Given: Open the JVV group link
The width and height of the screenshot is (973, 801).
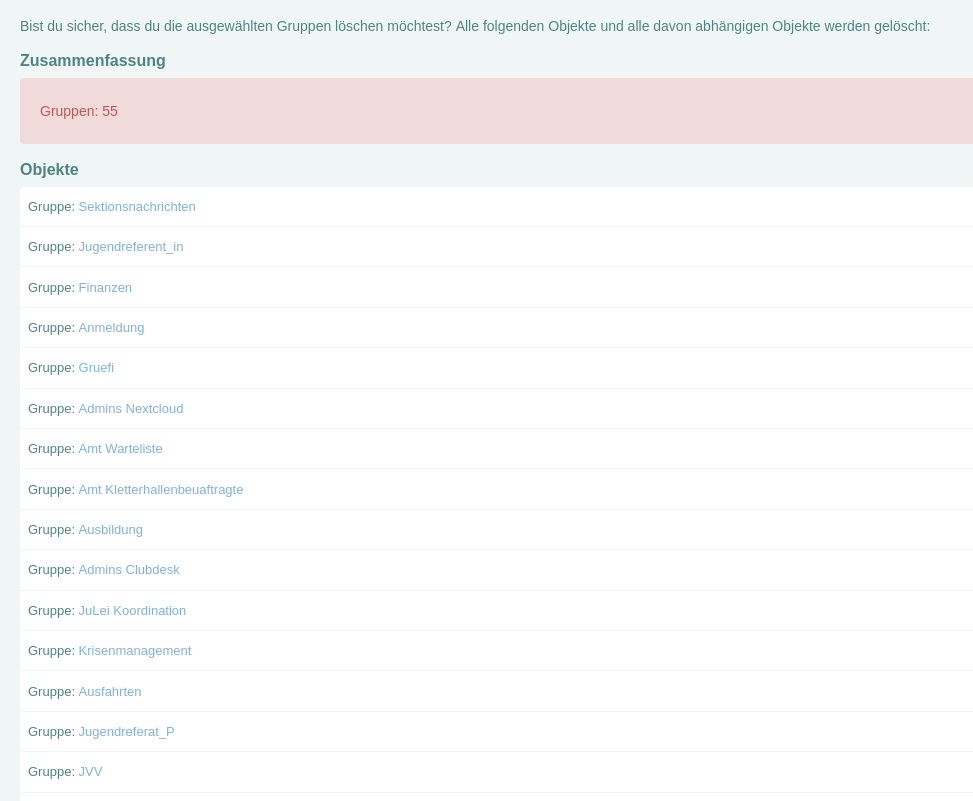Looking at the screenshot, I should pos(90,772).
